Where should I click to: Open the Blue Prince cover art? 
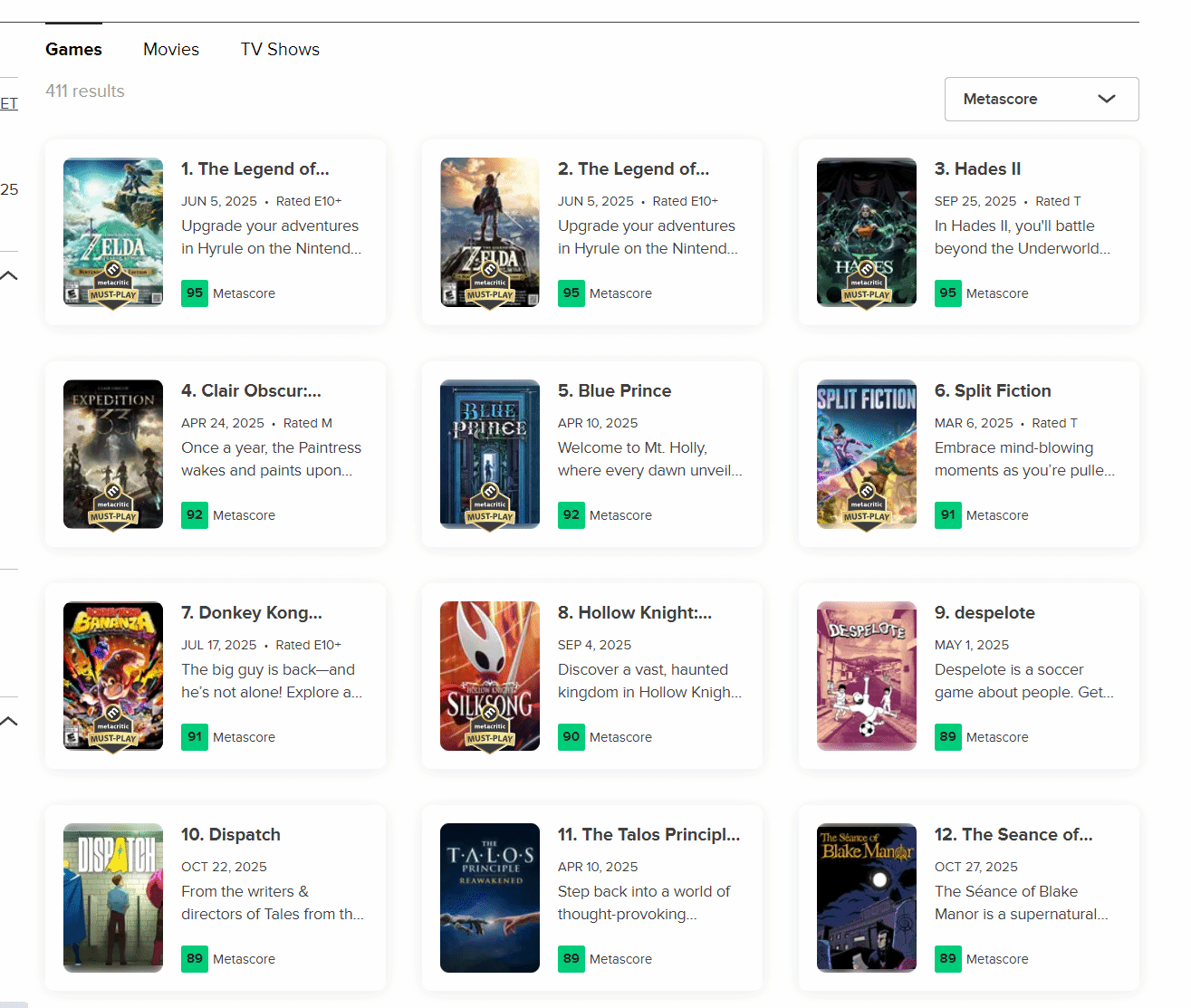pyautogui.click(x=489, y=455)
